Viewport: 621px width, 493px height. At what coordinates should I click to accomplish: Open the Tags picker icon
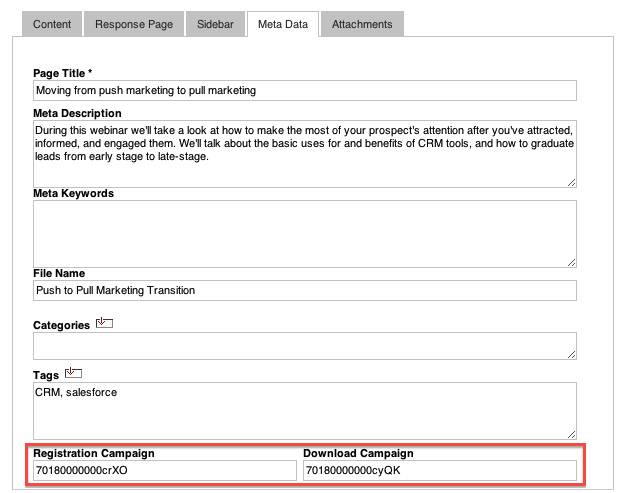click(x=73, y=373)
